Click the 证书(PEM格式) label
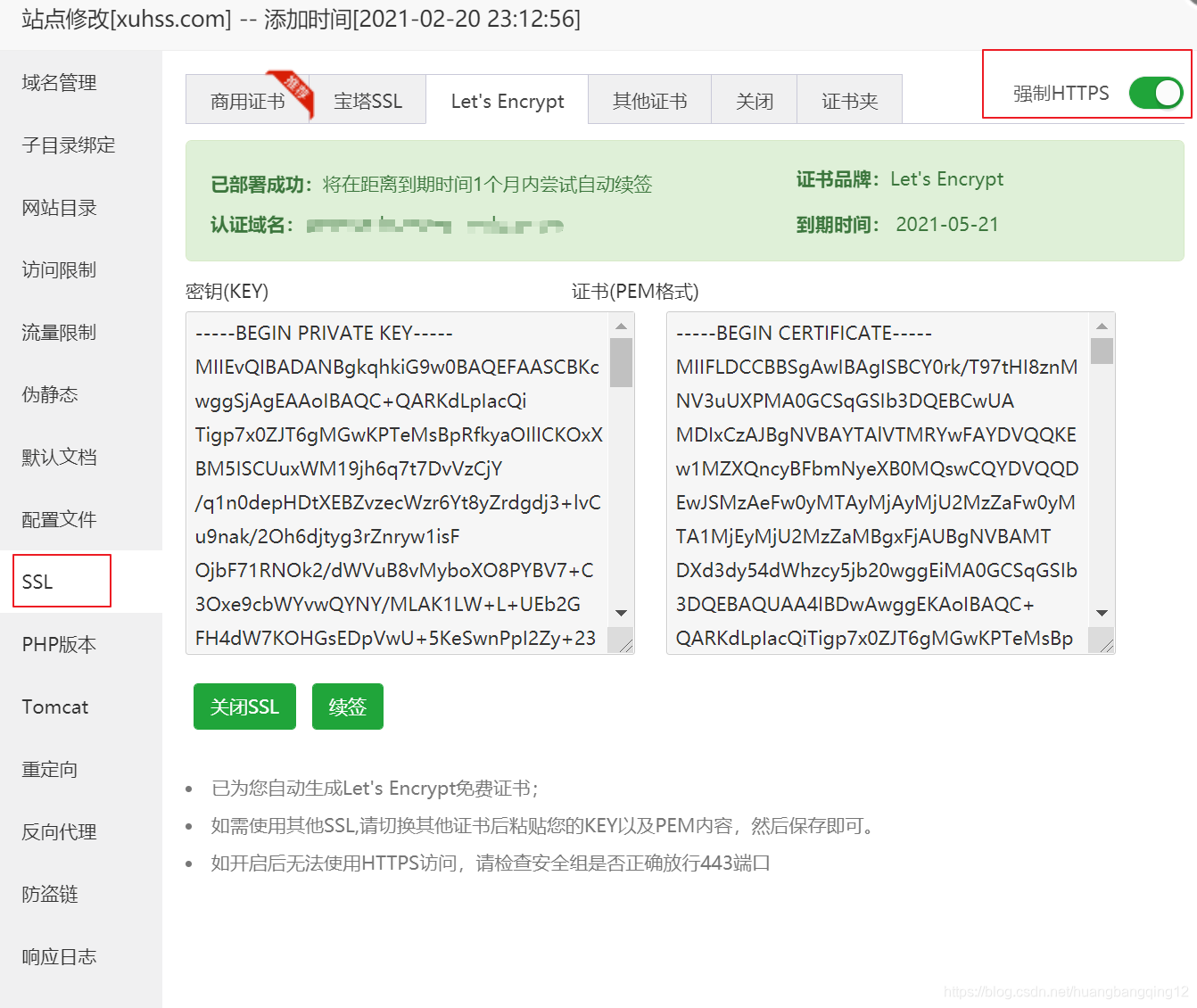1197x1008 pixels. pos(635,292)
